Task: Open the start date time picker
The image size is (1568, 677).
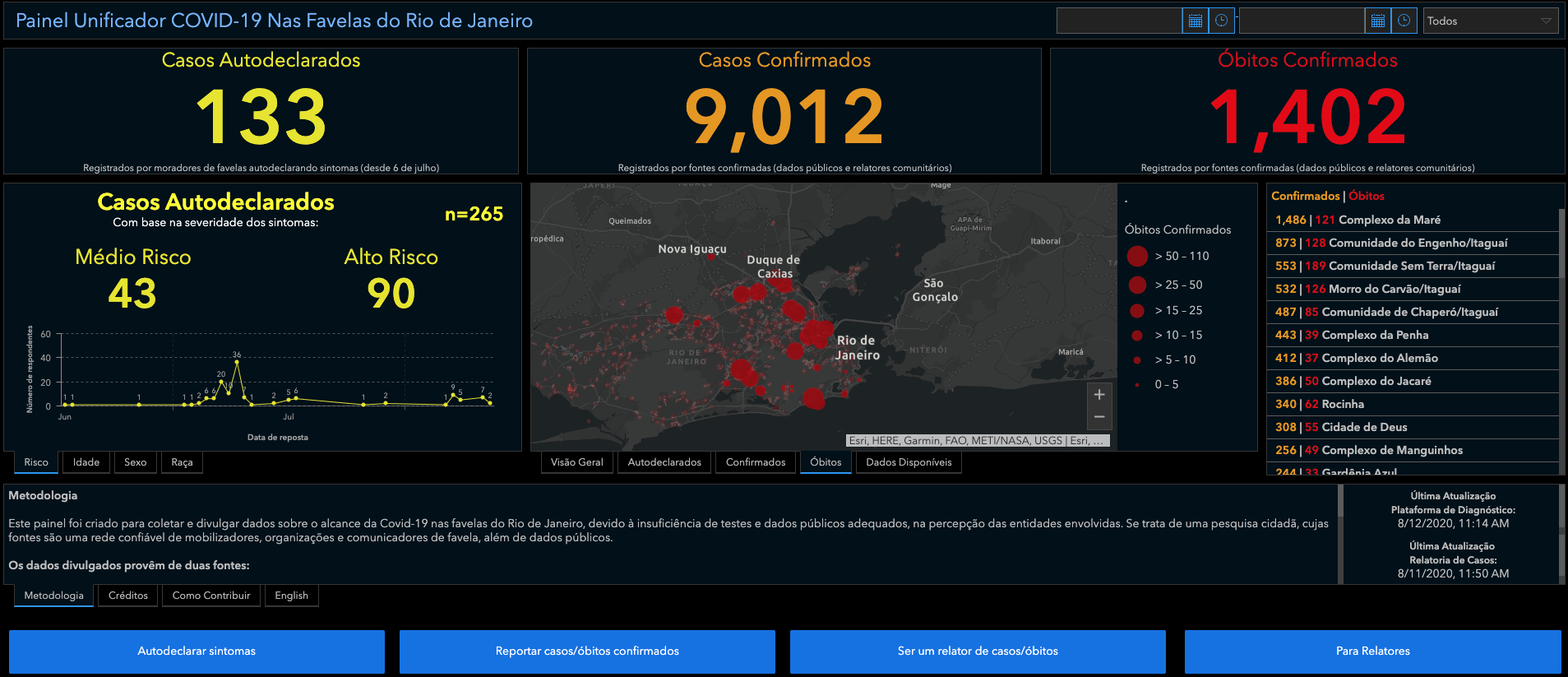Action: coord(1222,21)
